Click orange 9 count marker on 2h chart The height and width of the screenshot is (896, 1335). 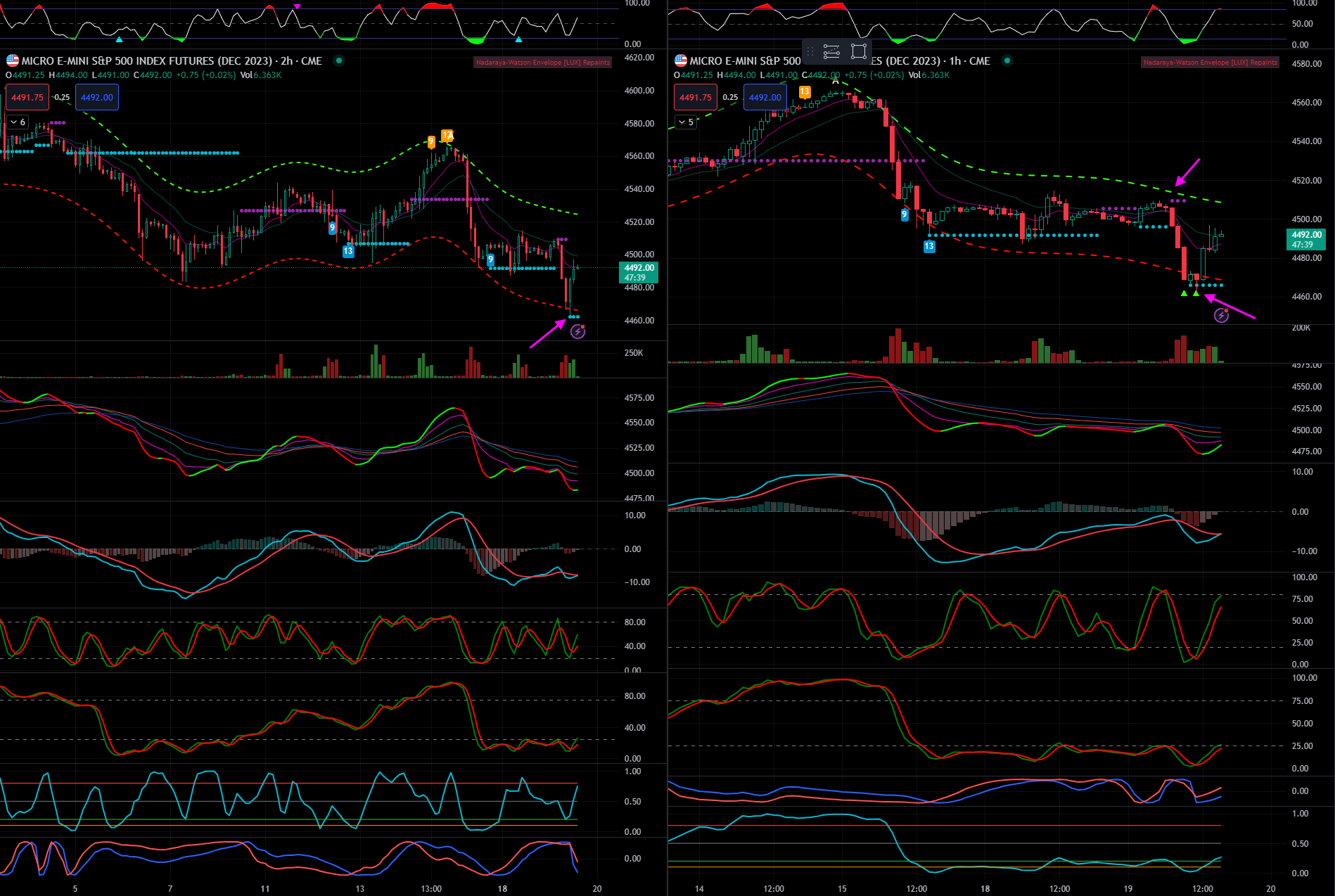[431, 142]
